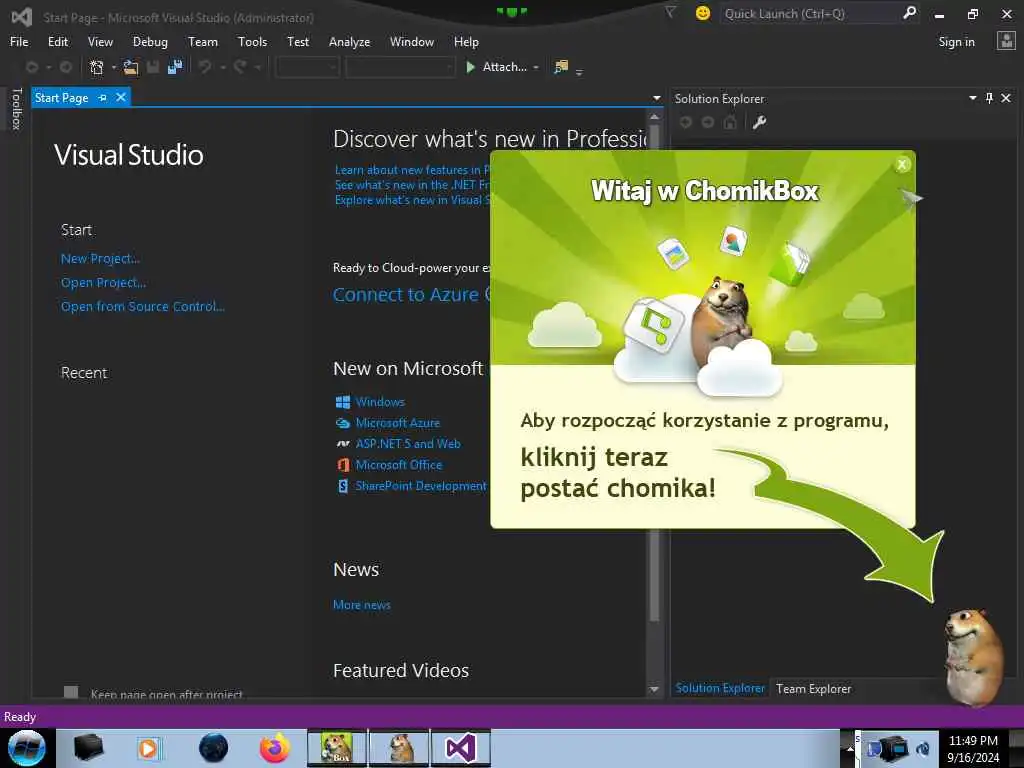Click the ChomikBox taskbar icon
The height and width of the screenshot is (768, 1024).
pyautogui.click(x=337, y=748)
